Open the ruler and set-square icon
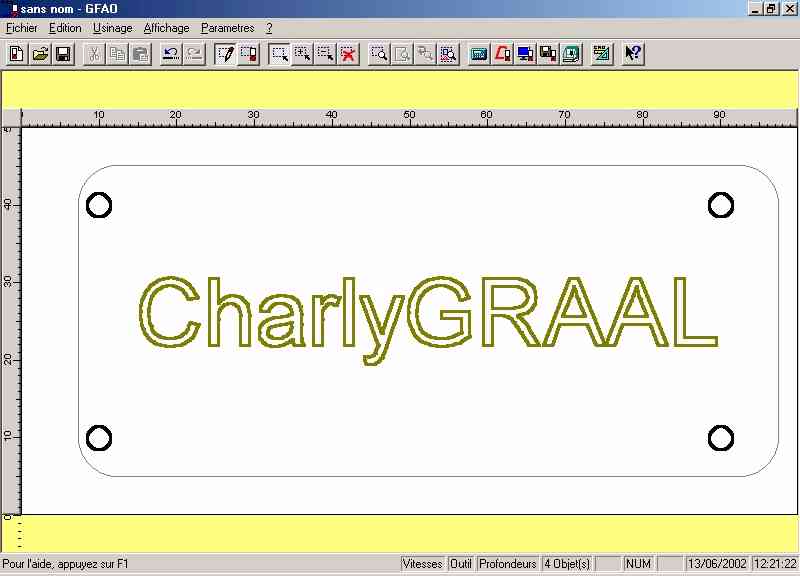 pyautogui.click(x=602, y=54)
